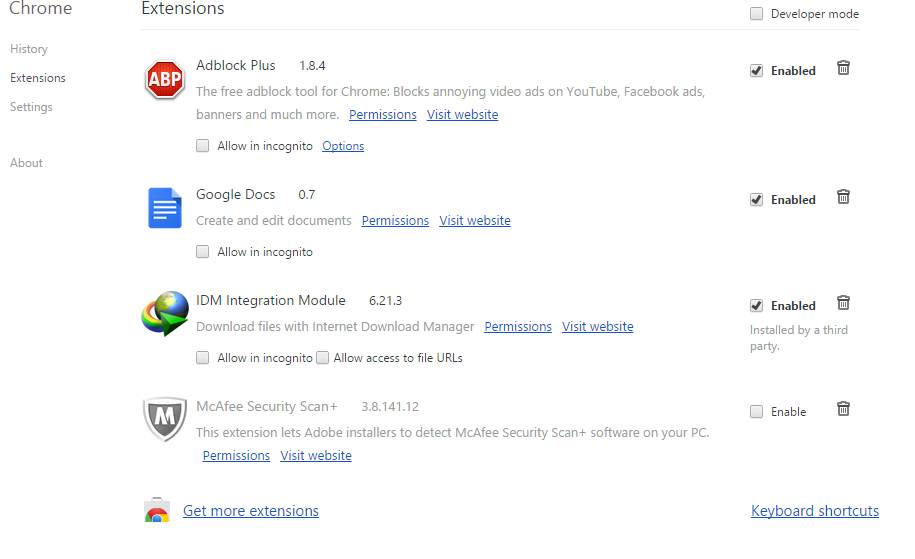Disable the Google Docs Enabled checkbox
This screenshot has height=559, width=915.
tap(756, 200)
